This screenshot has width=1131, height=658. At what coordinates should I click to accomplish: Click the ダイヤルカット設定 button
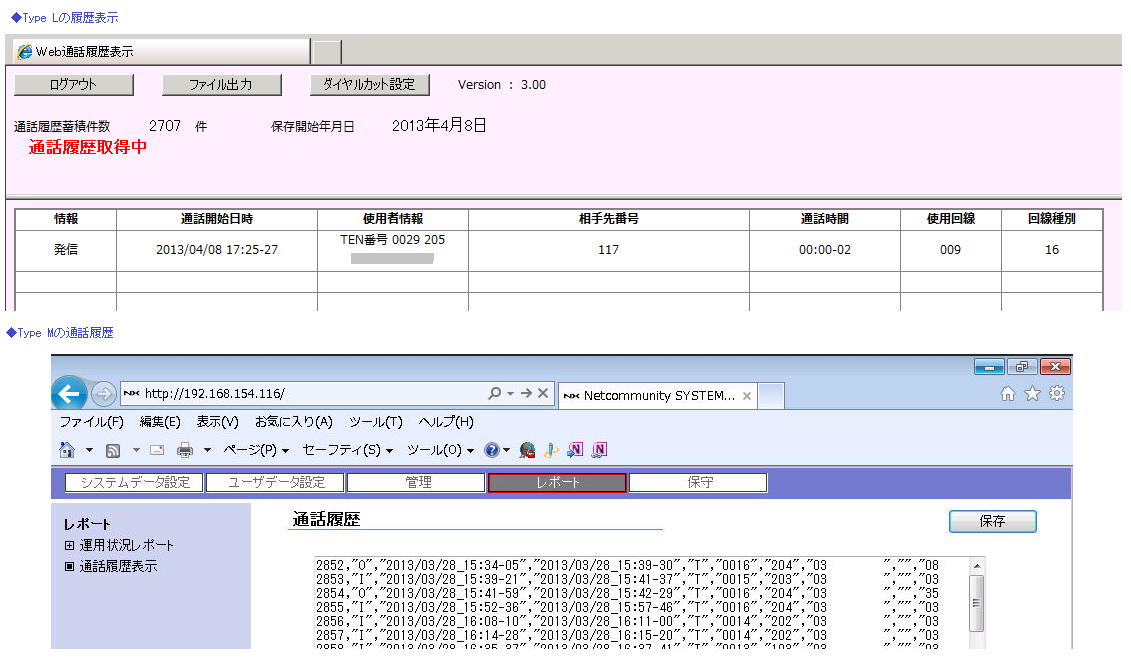pyautogui.click(x=369, y=85)
